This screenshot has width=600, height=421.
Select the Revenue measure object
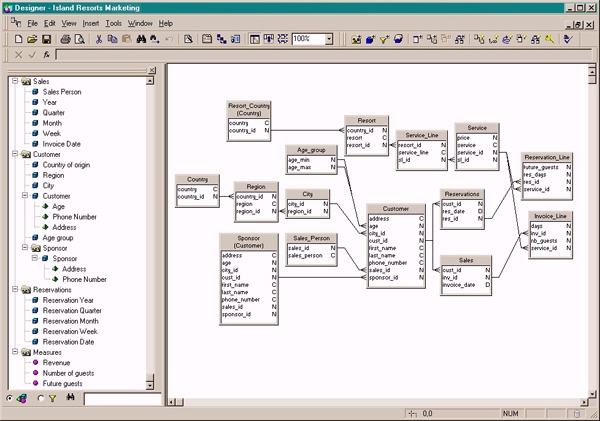55,362
